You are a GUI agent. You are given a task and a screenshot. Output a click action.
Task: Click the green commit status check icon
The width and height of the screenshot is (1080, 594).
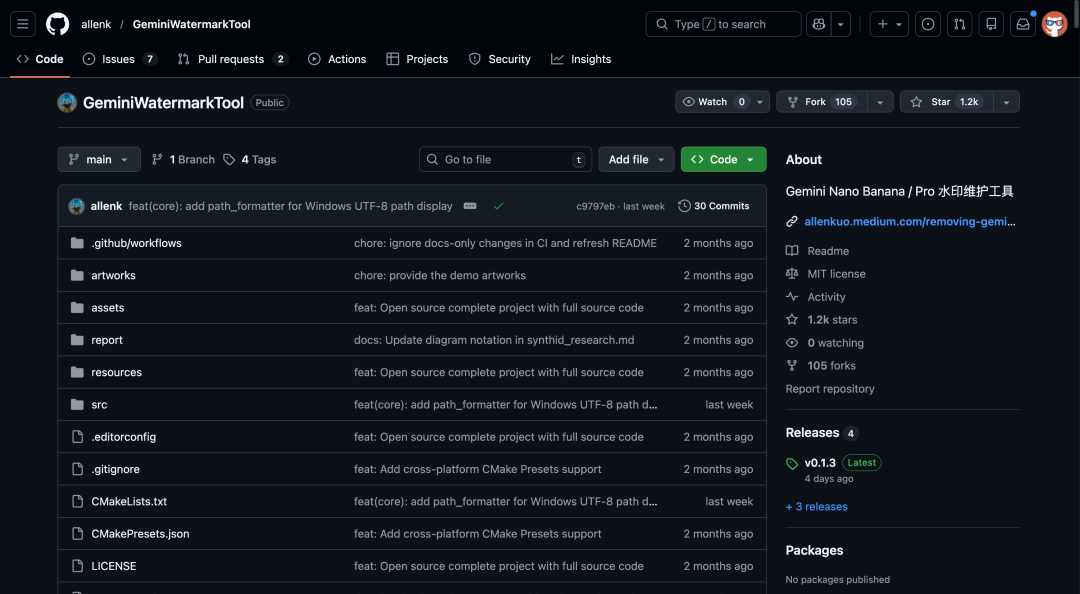tap(497, 205)
